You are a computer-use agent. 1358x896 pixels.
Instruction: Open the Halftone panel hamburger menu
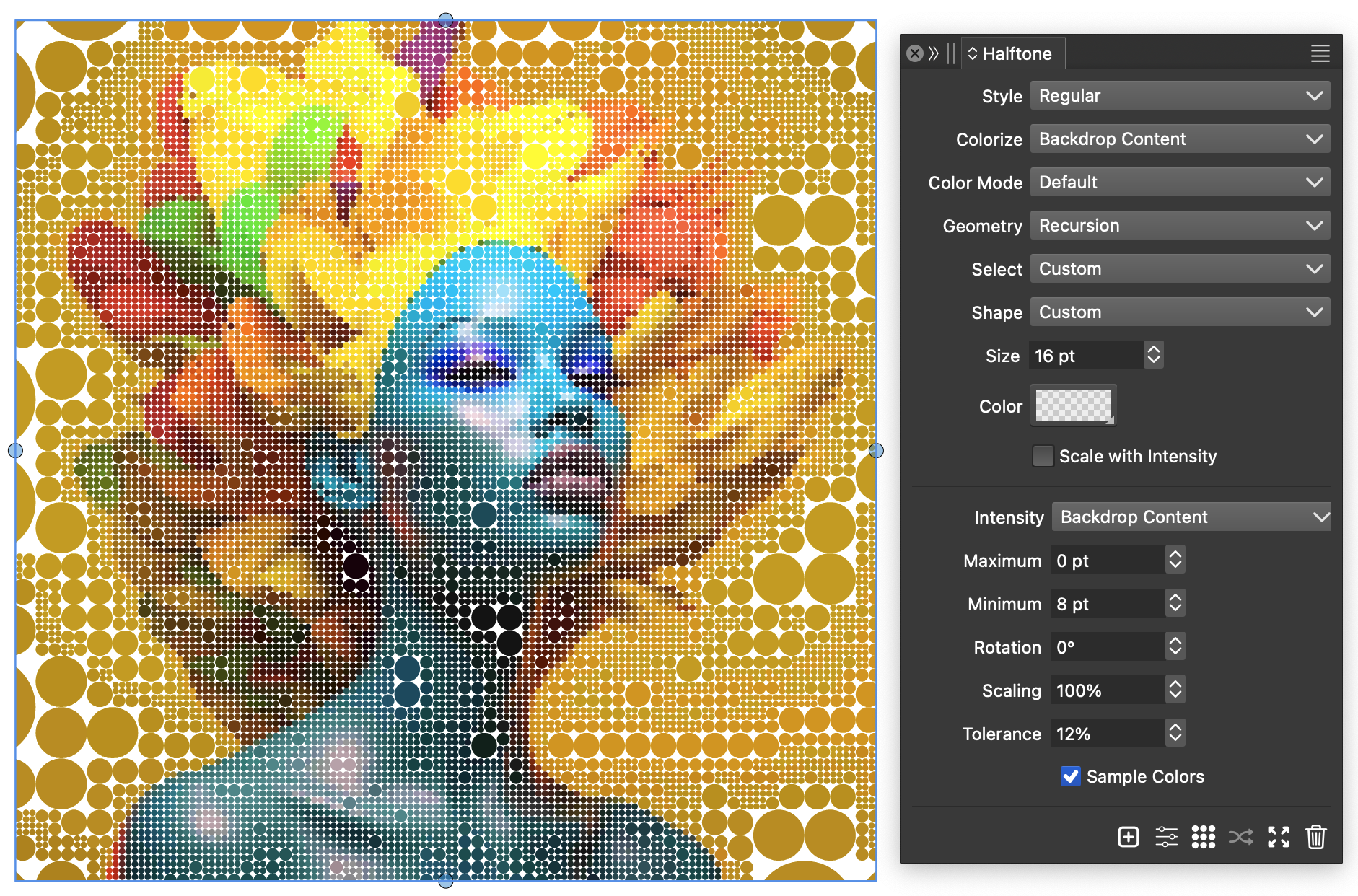pyautogui.click(x=1320, y=53)
